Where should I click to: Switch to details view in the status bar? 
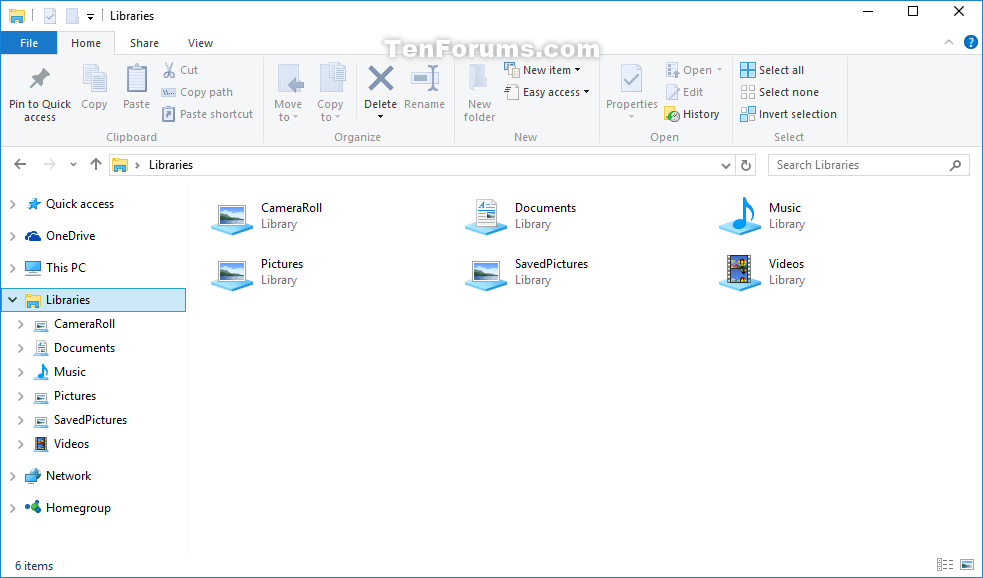tap(946, 565)
